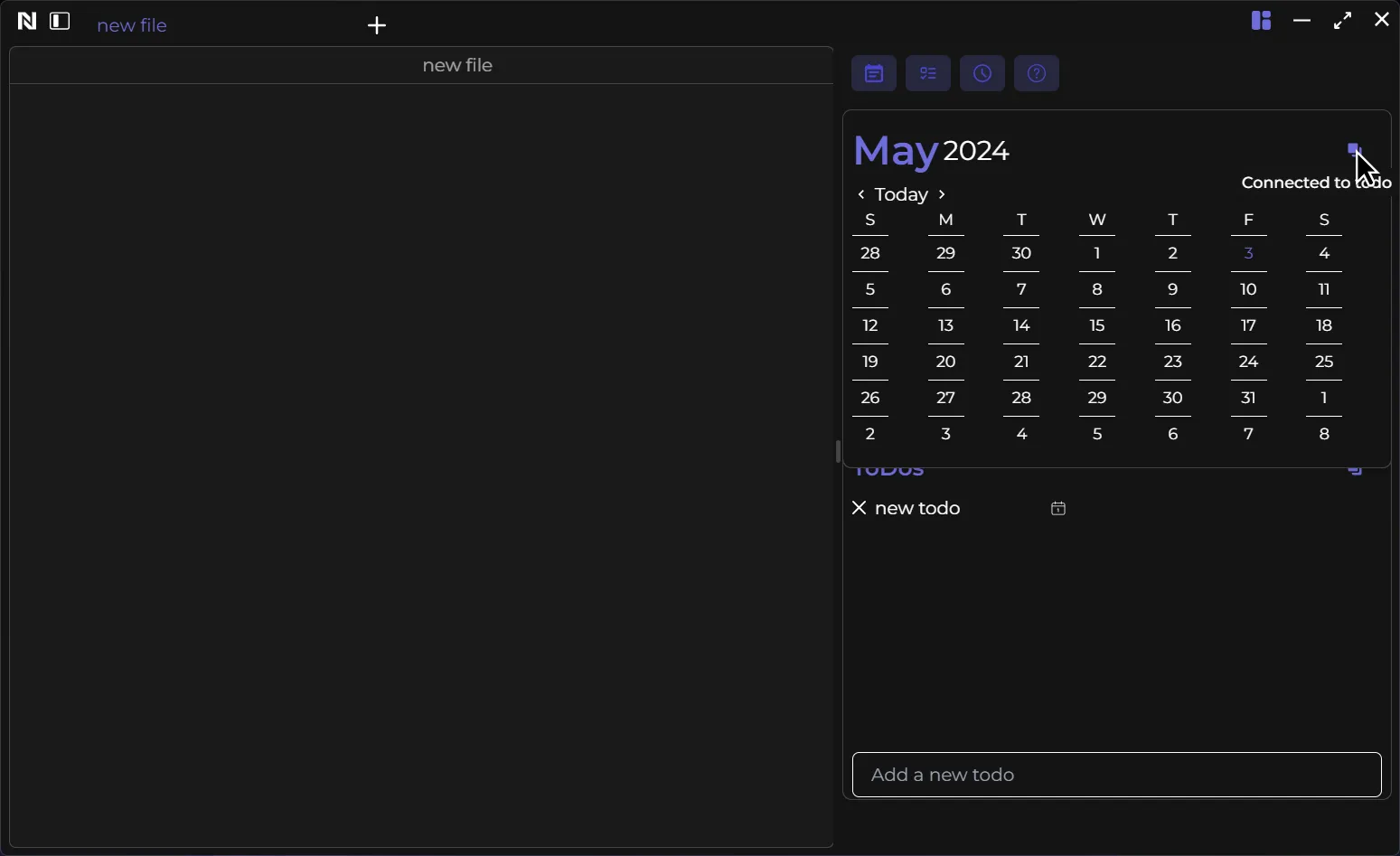
Task: Go to next month with right chevron
Action: (942, 194)
